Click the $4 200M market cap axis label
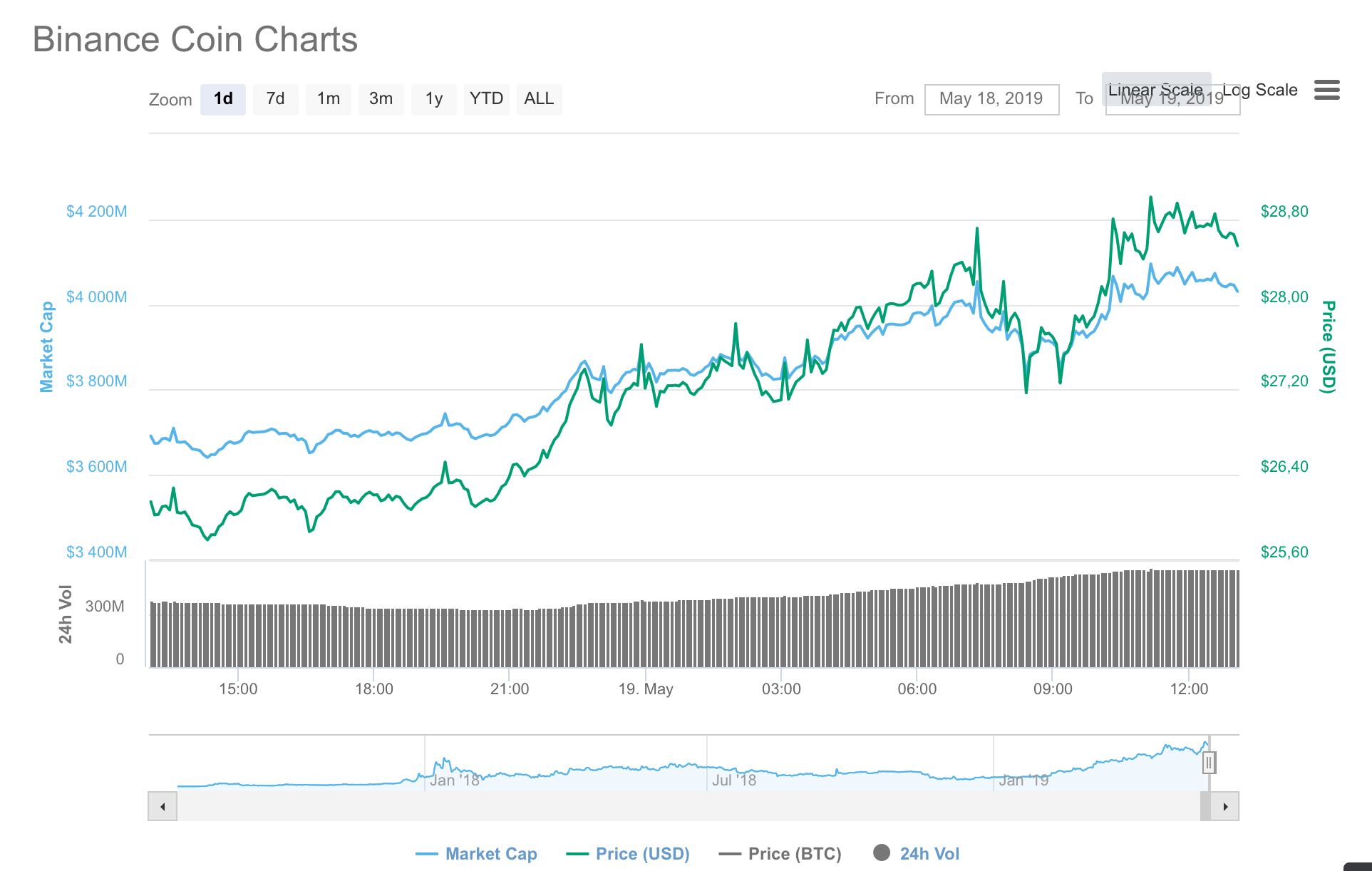Screen dimensions: 1372x871 pyautogui.click(x=97, y=212)
